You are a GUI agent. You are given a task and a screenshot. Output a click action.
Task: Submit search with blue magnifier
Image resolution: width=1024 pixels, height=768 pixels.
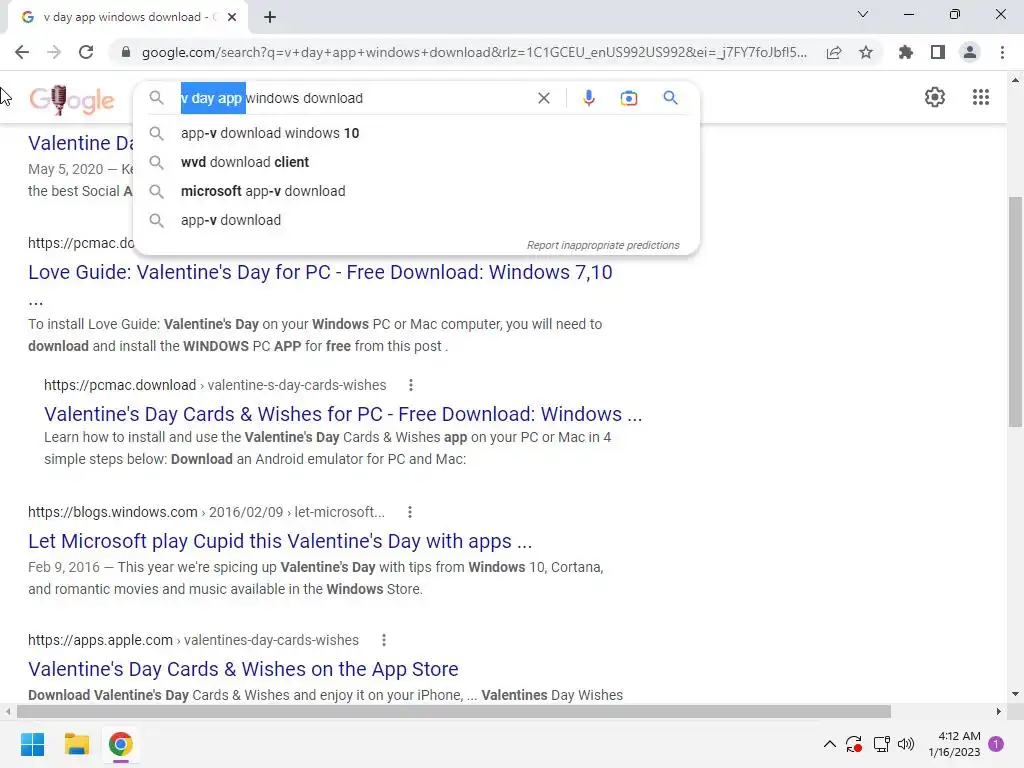[x=670, y=98]
